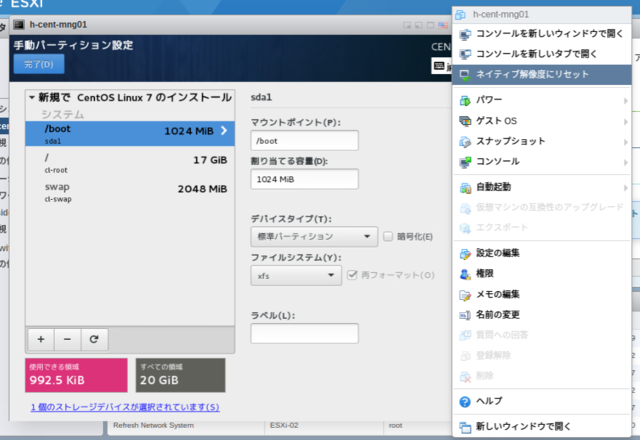Click the 割り当てる容量 1024 MiB field

[x=304, y=179]
